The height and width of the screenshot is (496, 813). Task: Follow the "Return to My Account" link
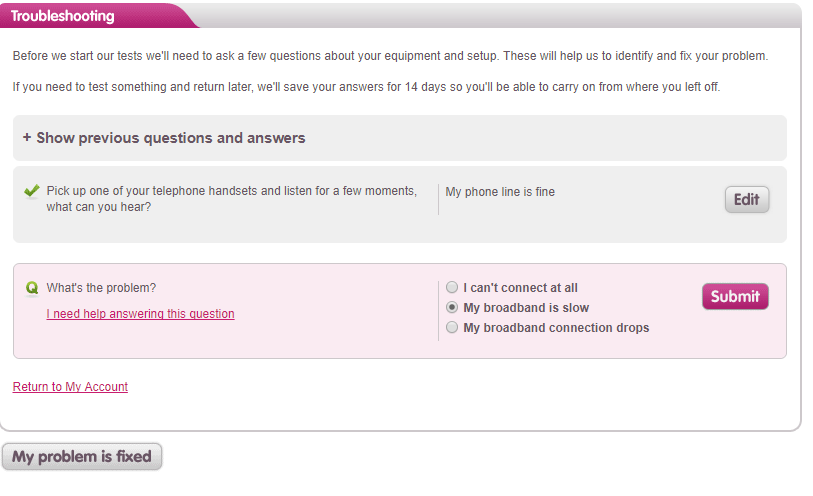pos(70,387)
